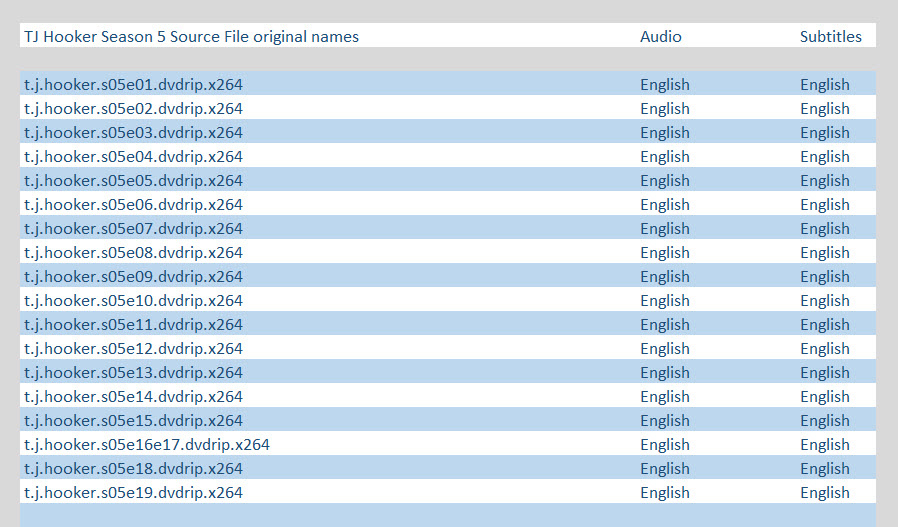
Task: Select file name t.j.hooker.s05e11.dvdrip.x264
Action: [x=133, y=325]
